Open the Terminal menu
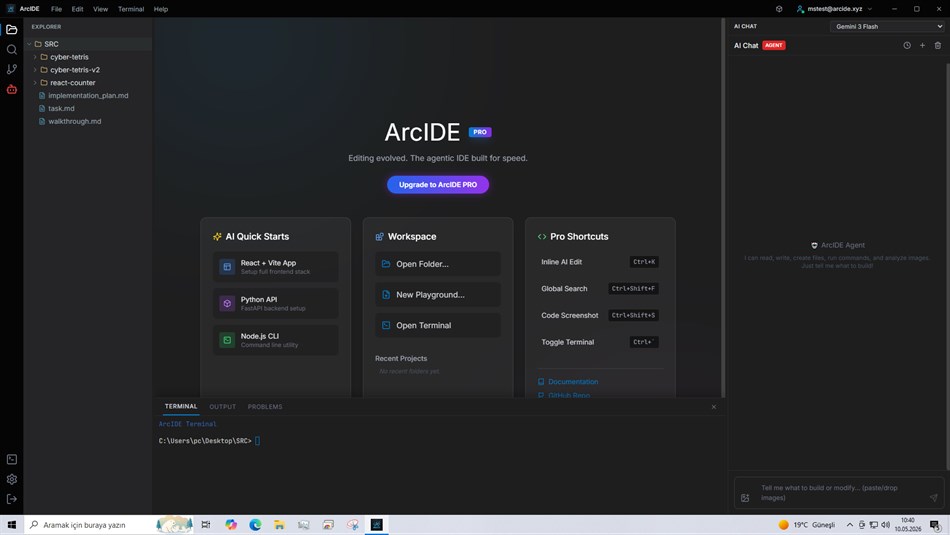The image size is (950, 535). [x=131, y=9]
